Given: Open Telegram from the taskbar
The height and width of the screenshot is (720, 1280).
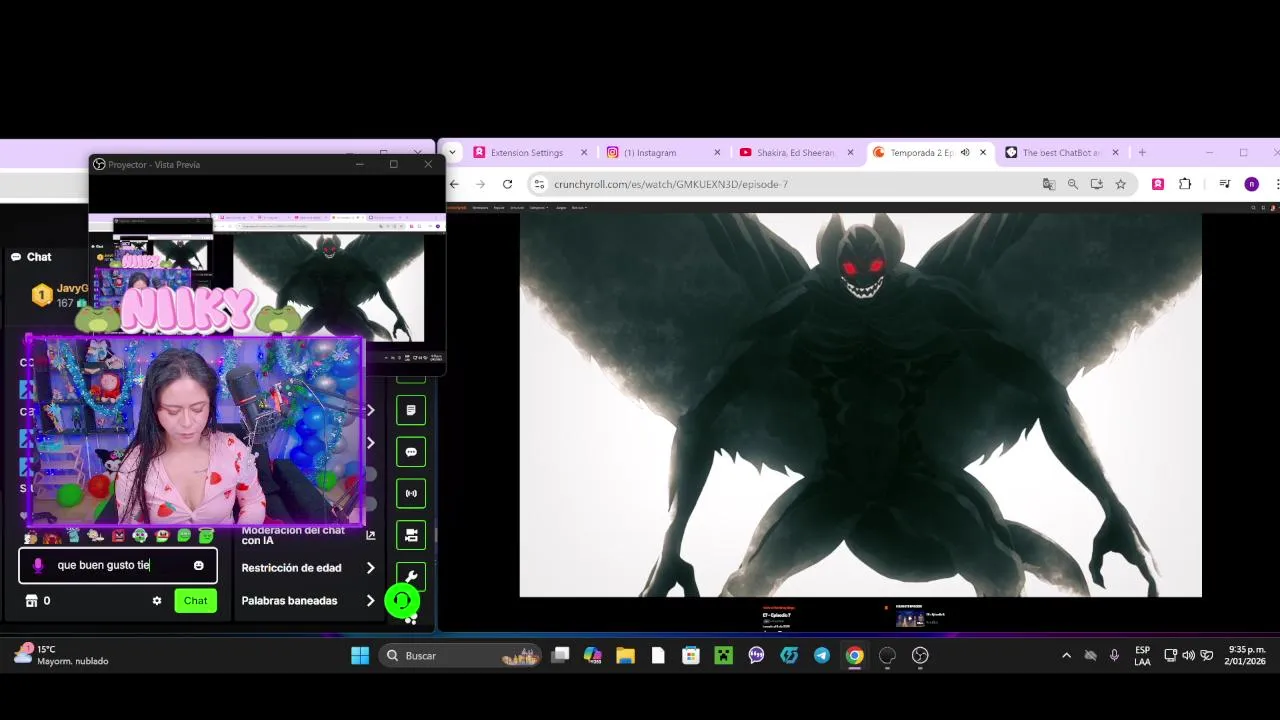Looking at the screenshot, I should (x=822, y=656).
